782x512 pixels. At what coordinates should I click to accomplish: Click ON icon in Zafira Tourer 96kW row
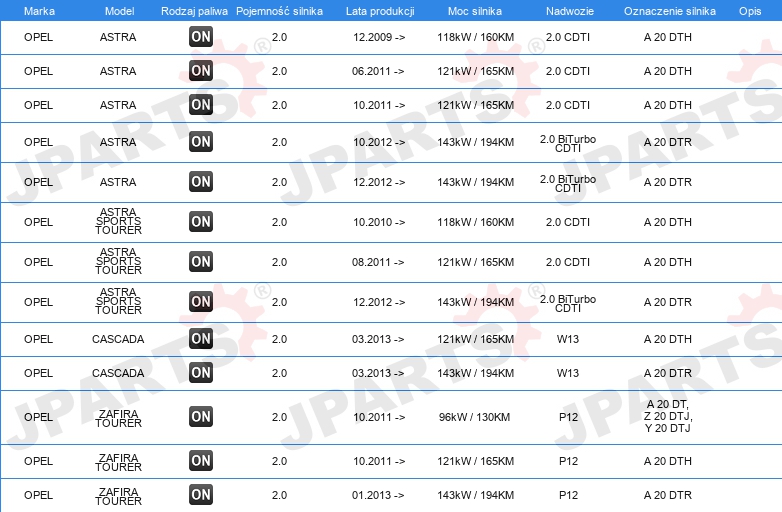pos(201,417)
